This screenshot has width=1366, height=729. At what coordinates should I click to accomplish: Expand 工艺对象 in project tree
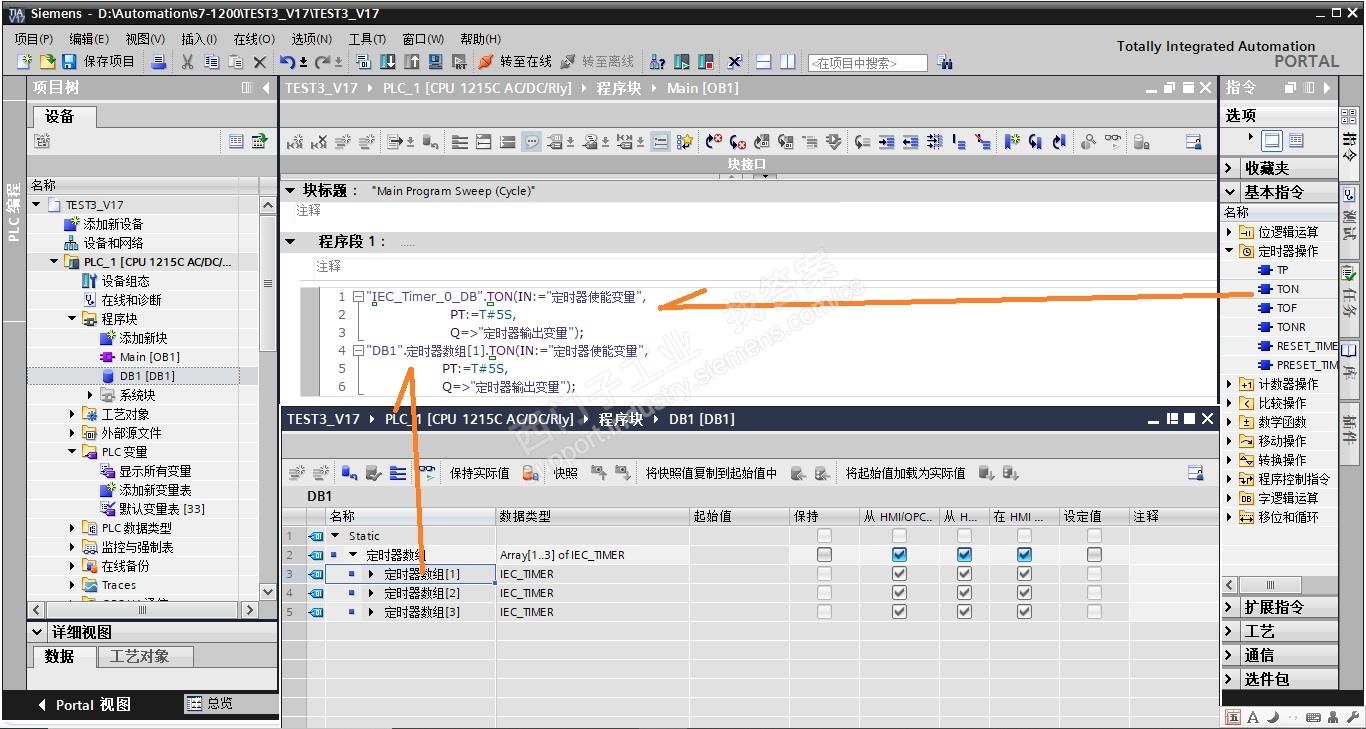(73, 414)
